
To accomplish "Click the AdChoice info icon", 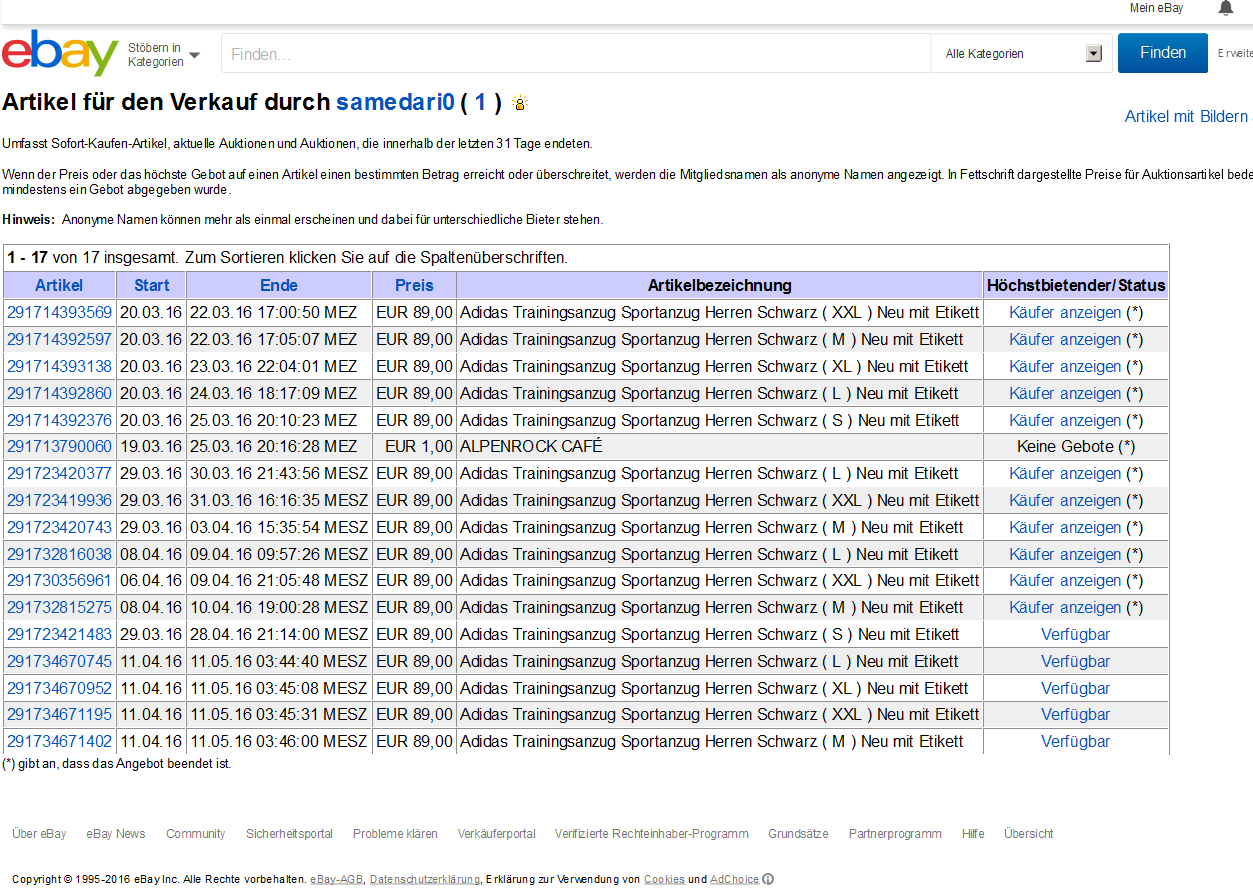I will point(768,879).
